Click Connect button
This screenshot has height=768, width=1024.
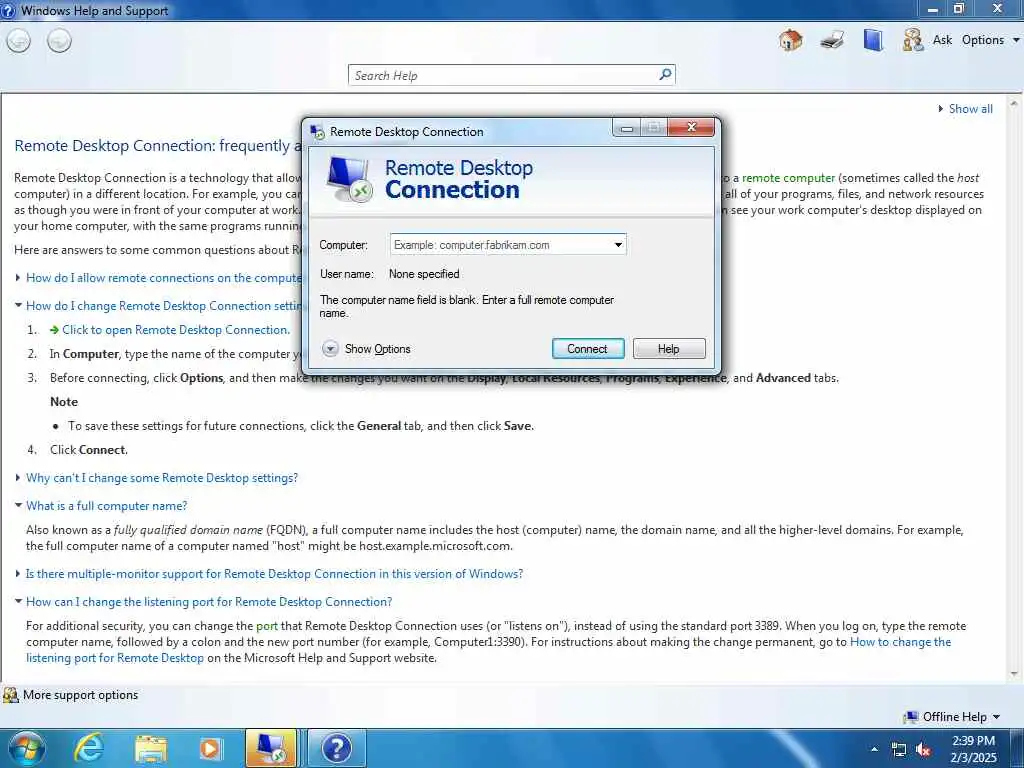[x=588, y=349]
